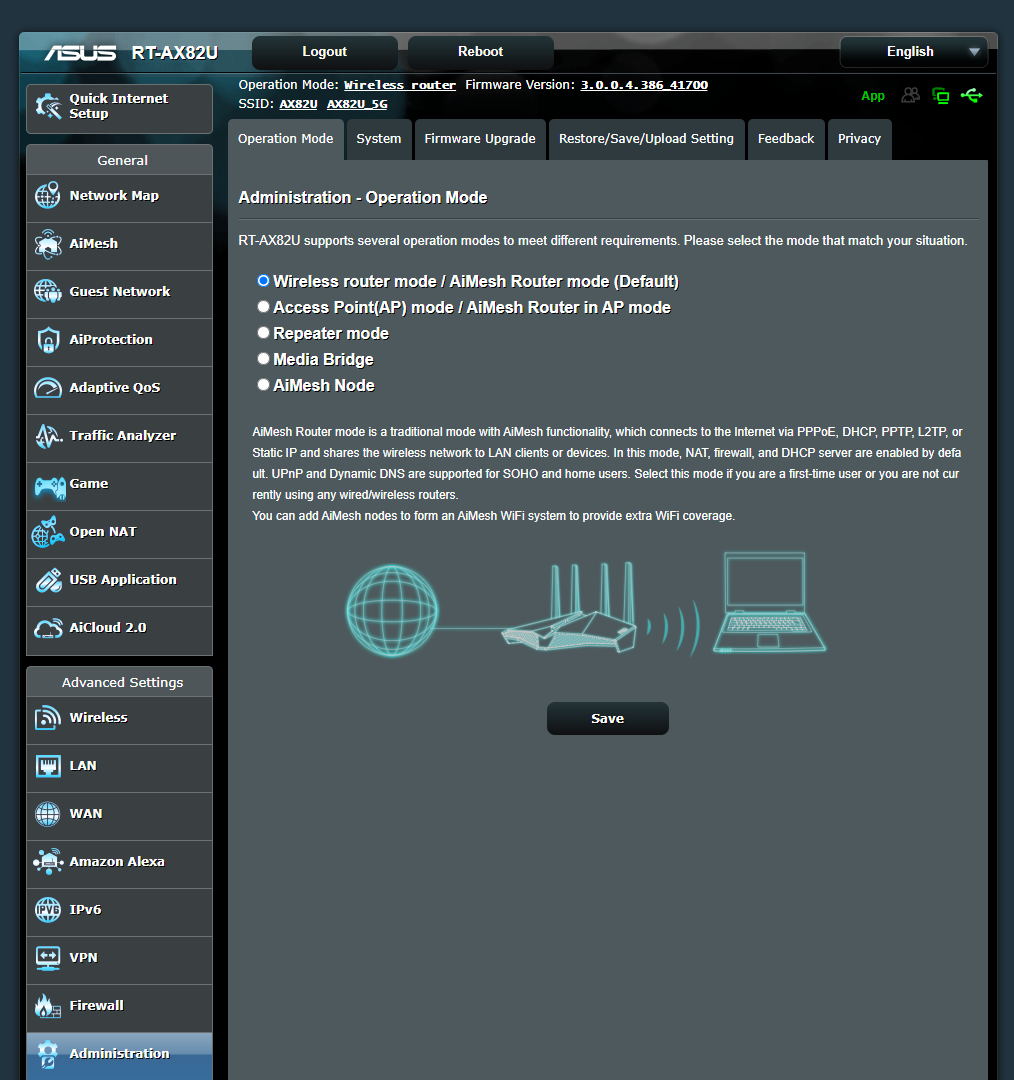Open the Firewall flame icon

[48, 1006]
